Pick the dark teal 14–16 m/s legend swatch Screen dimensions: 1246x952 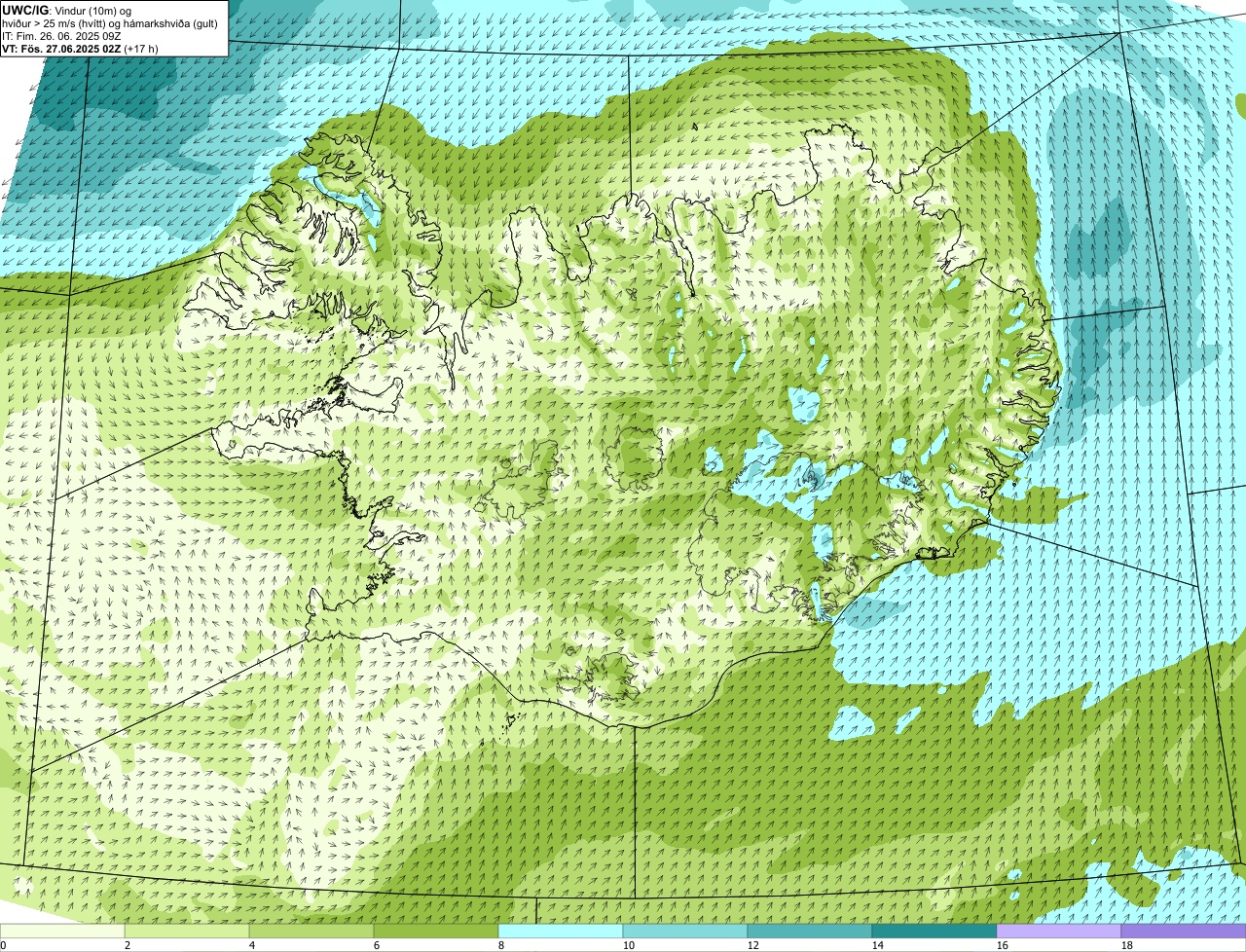(x=934, y=932)
